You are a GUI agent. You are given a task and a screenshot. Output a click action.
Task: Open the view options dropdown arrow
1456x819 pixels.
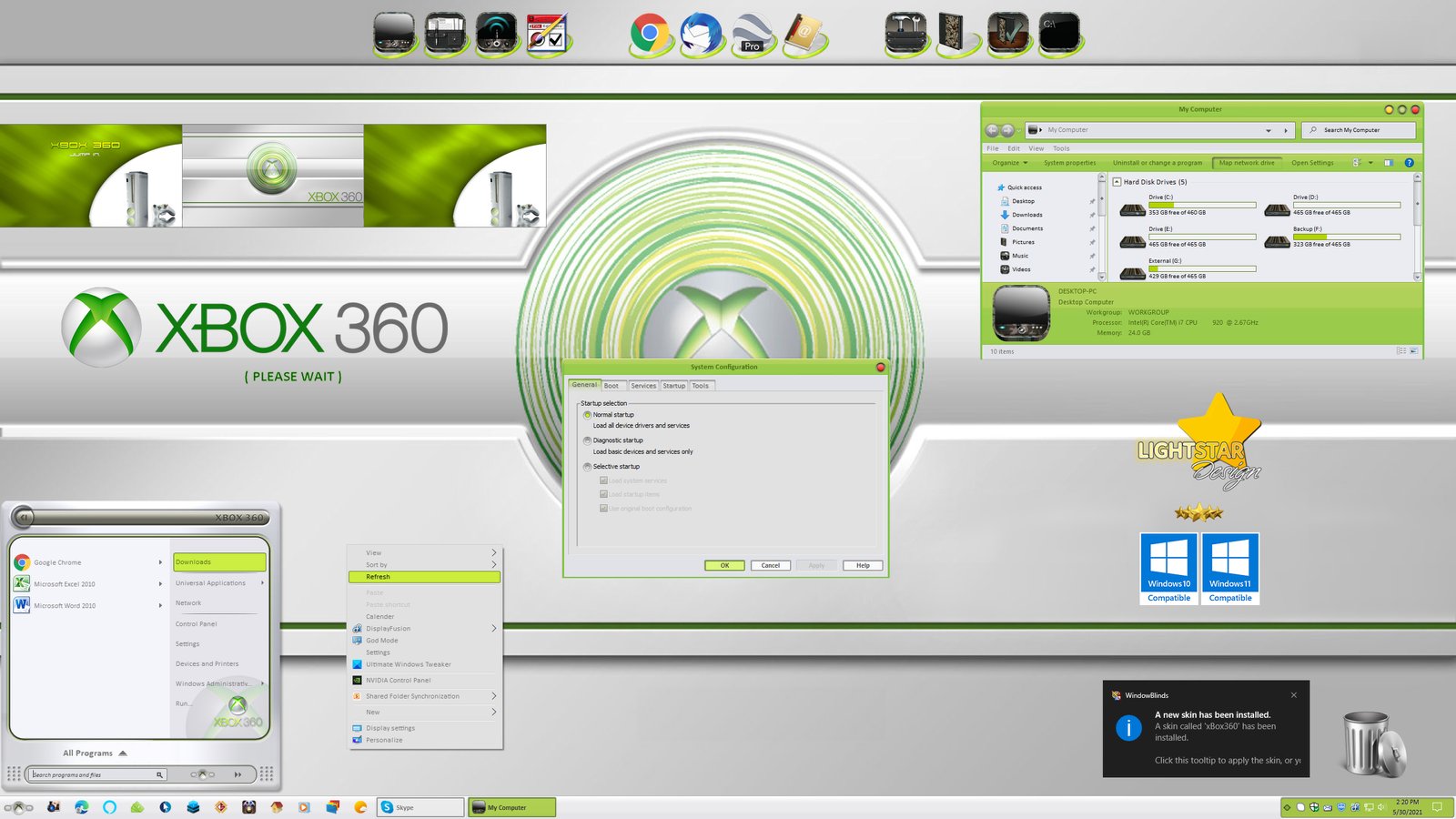pyautogui.click(x=1370, y=163)
